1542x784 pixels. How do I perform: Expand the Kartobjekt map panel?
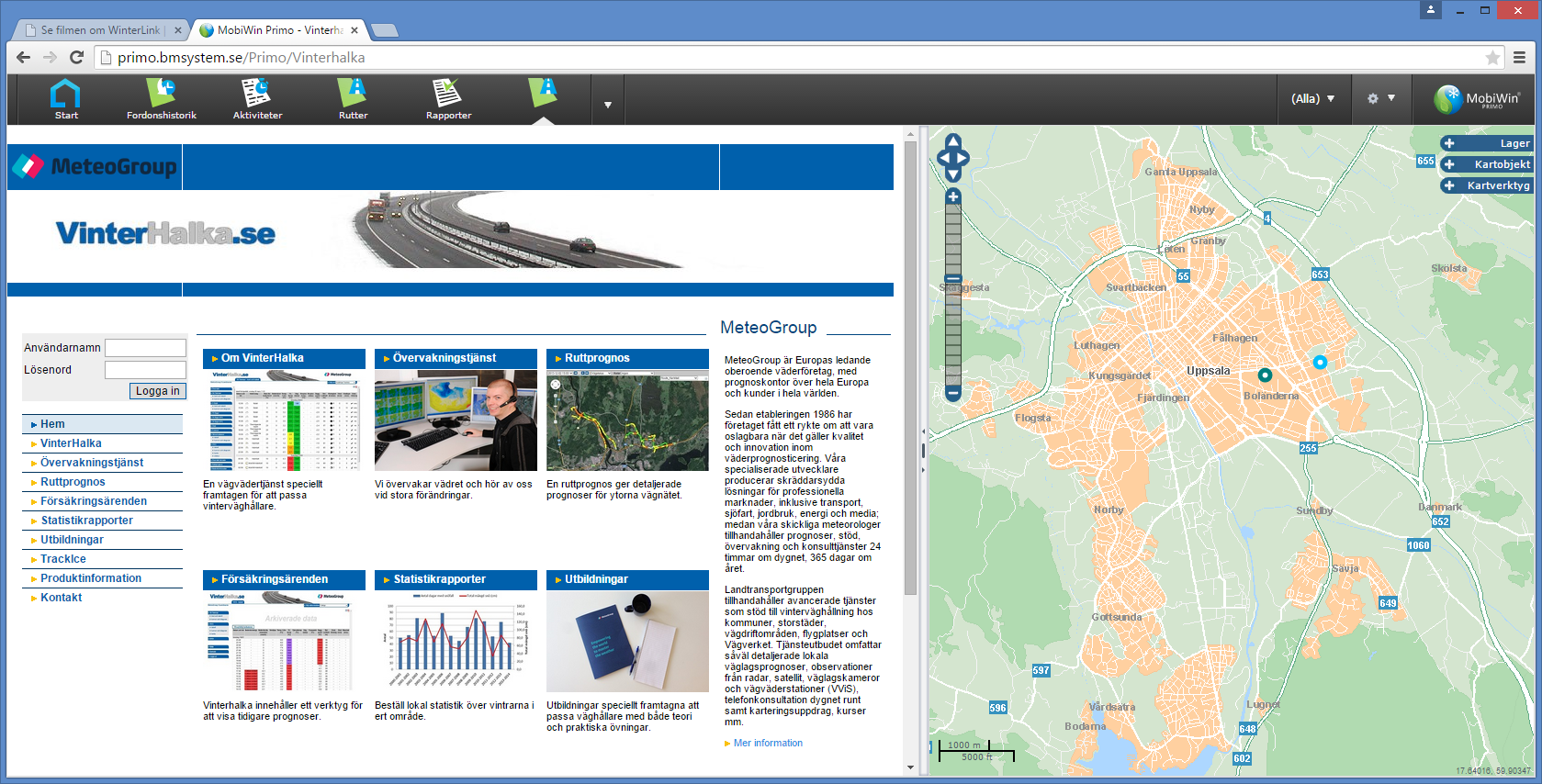(1486, 164)
